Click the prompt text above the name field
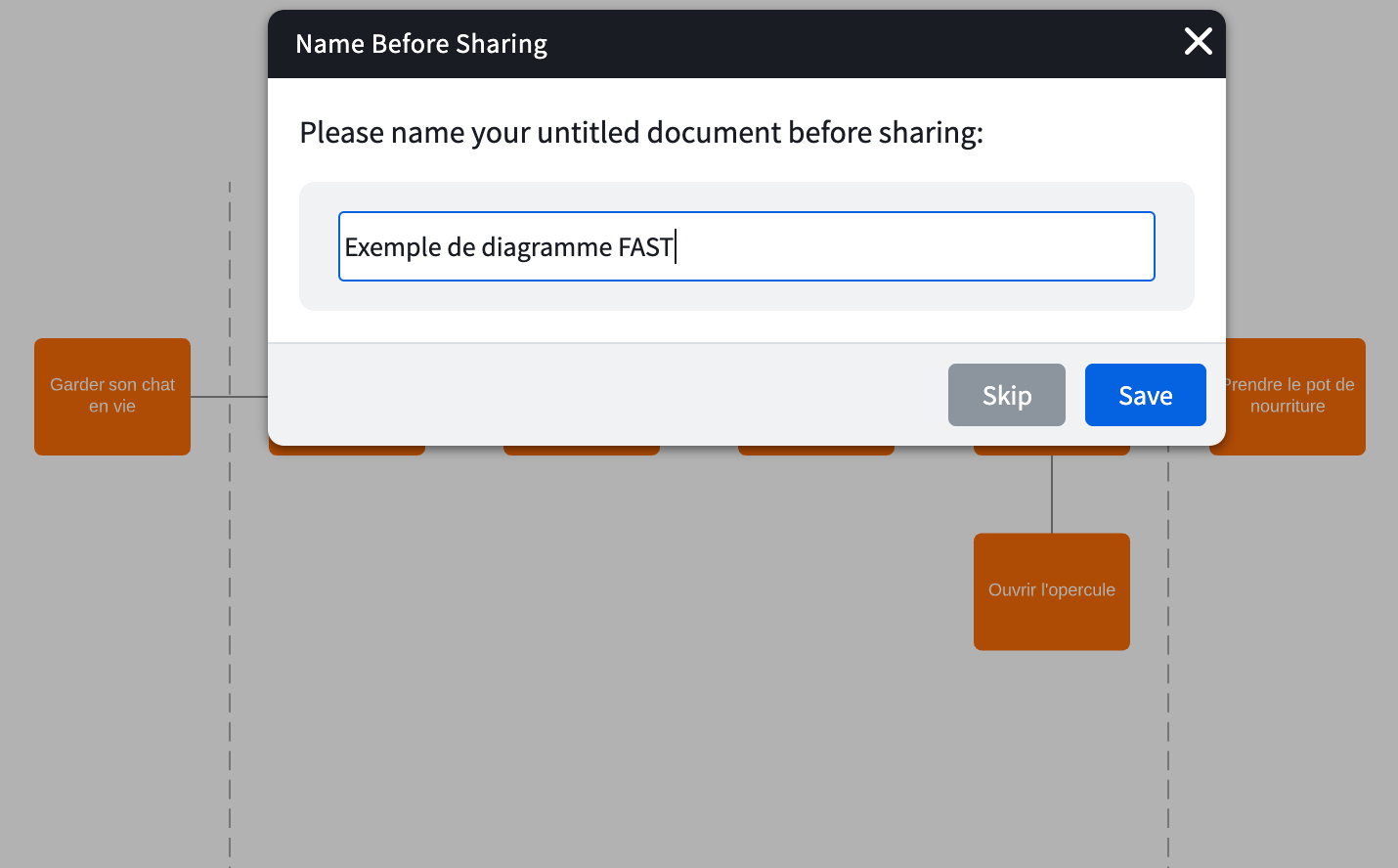The width and height of the screenshot is (1398, 868). tap(640, 132)
